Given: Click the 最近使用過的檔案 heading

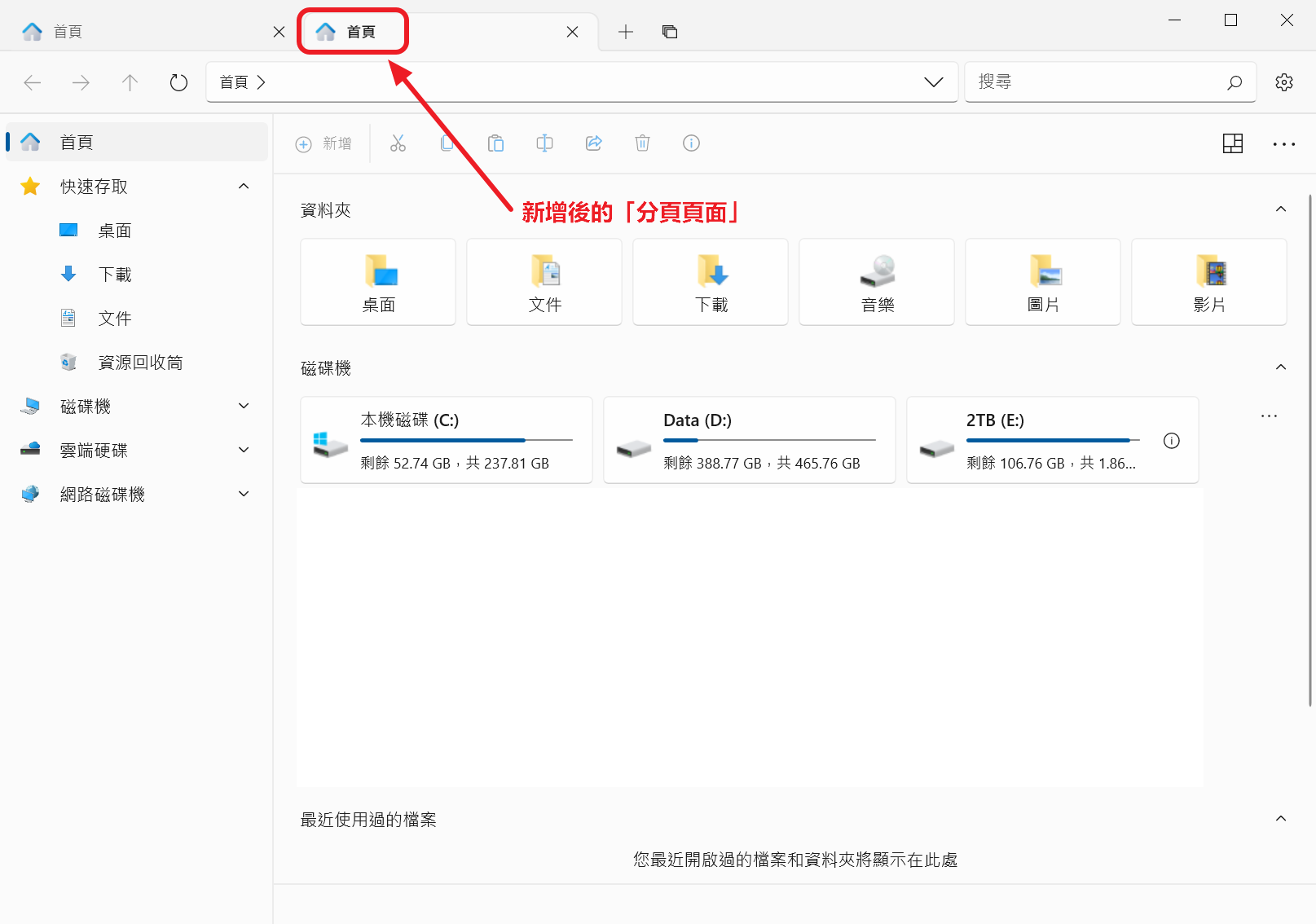Looking at the screenshot, I should pyautogui.click(x=368, y=820).
